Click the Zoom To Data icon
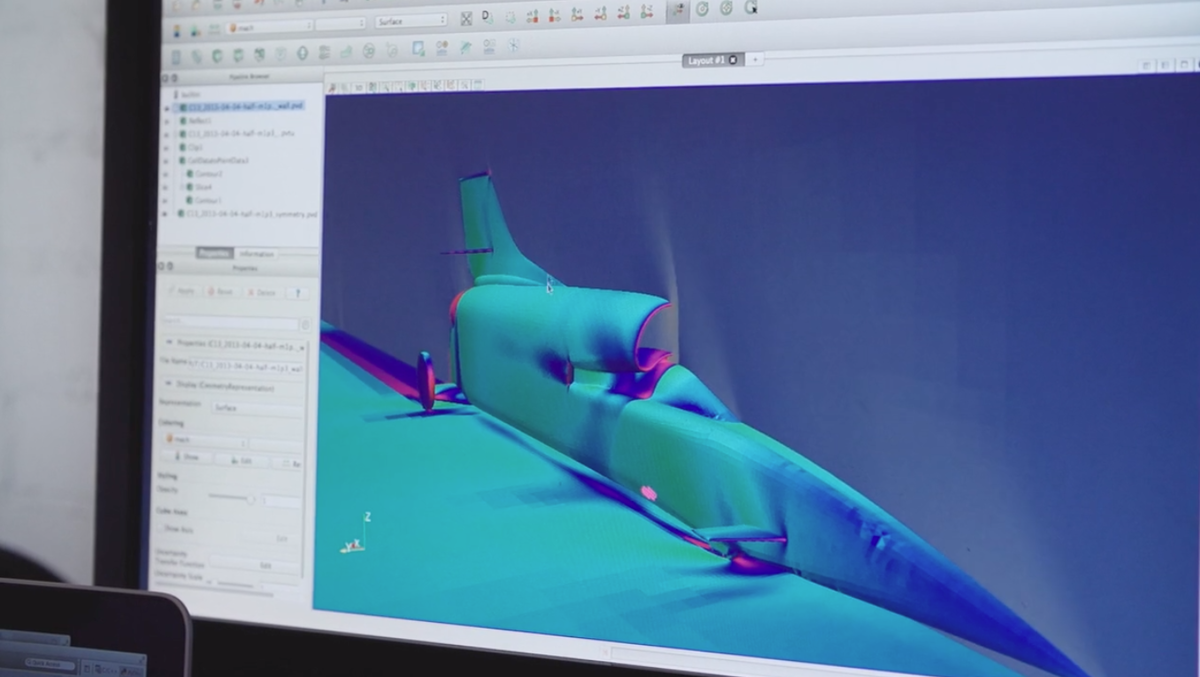This screenshot has width=1200, height=677. click(x=487, y=18)
